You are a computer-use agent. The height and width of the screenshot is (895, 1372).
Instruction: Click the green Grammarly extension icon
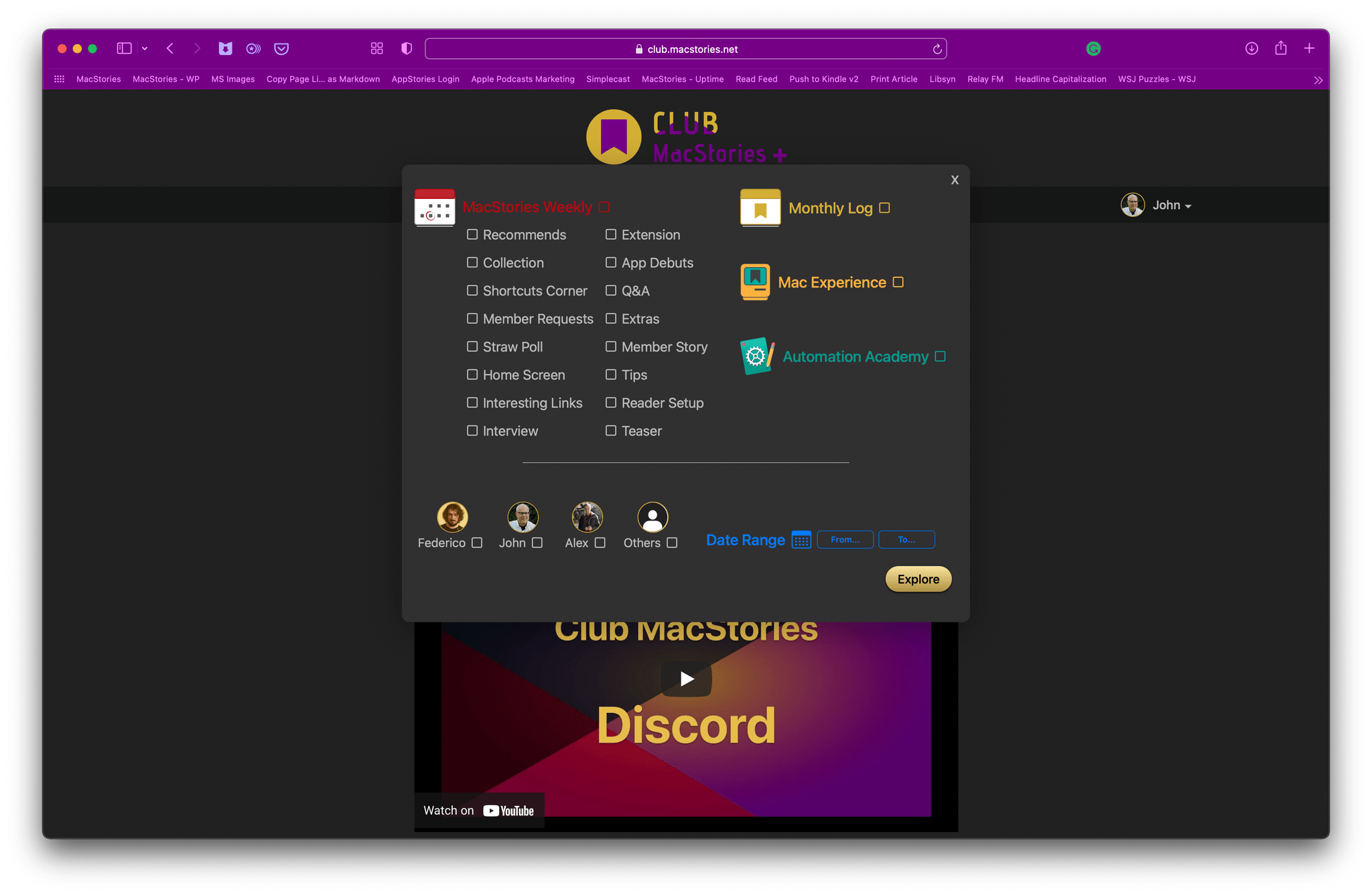(x=1093, y=48)
